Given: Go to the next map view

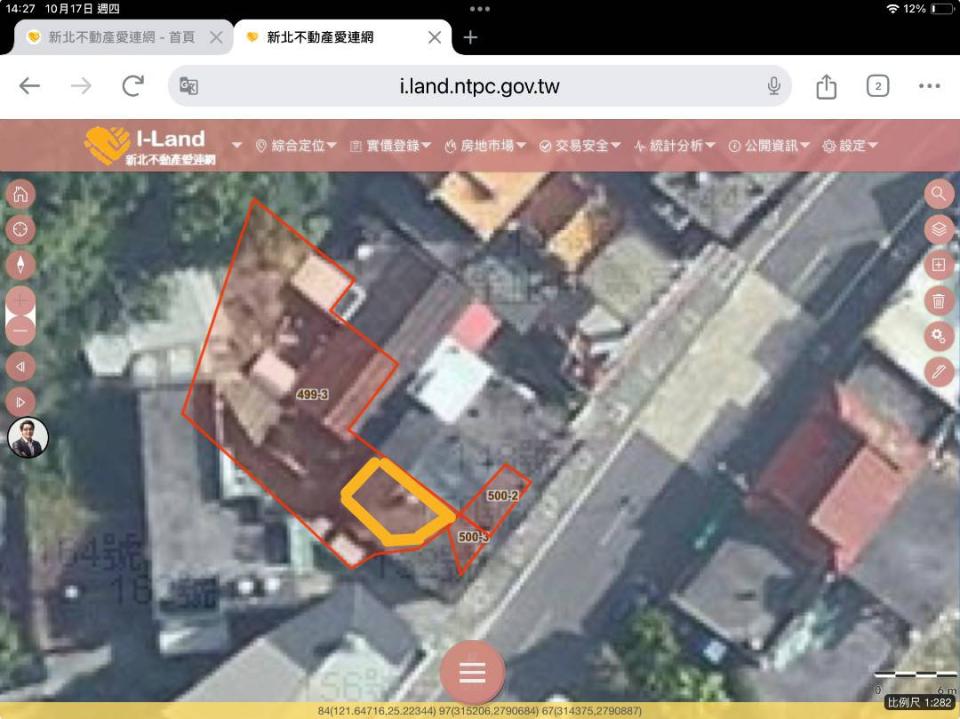Looking at the screenshot, I should click(21, 402).
